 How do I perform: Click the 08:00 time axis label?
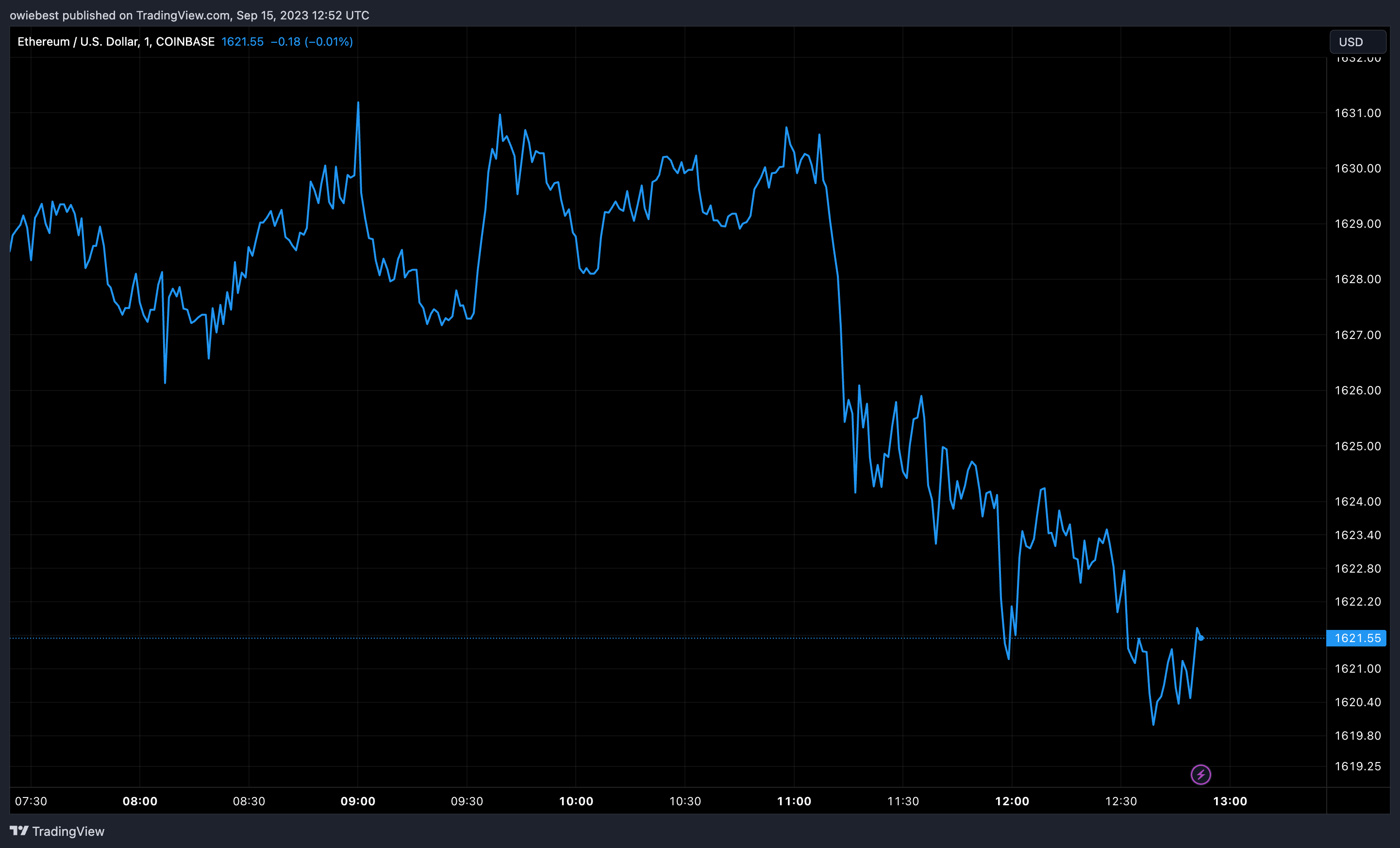tap(140, 801)
